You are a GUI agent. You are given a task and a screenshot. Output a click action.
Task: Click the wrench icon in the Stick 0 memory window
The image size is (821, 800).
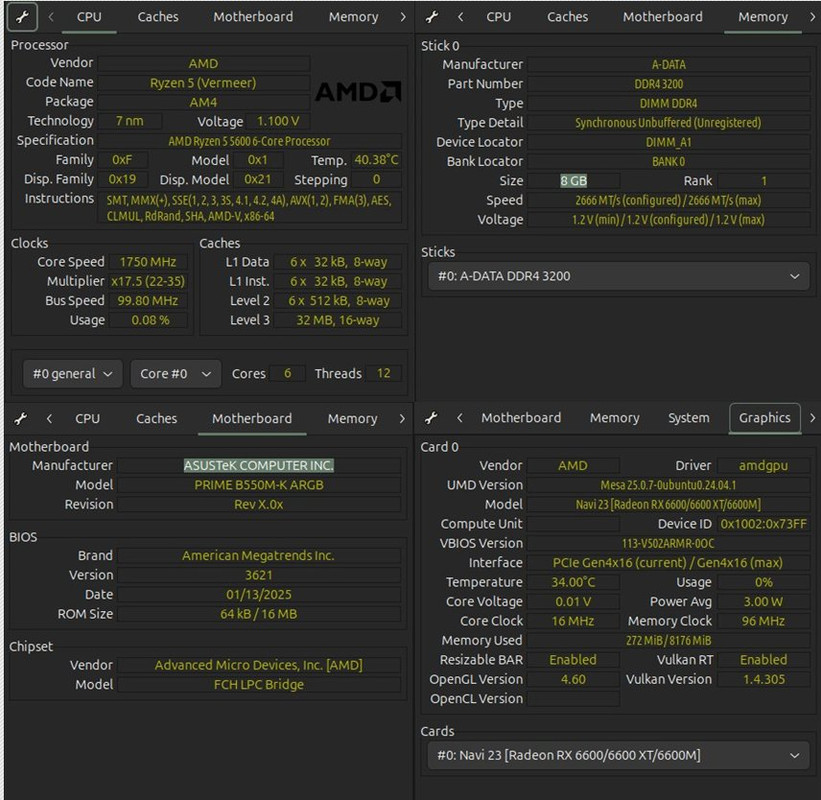coord(431,17)
